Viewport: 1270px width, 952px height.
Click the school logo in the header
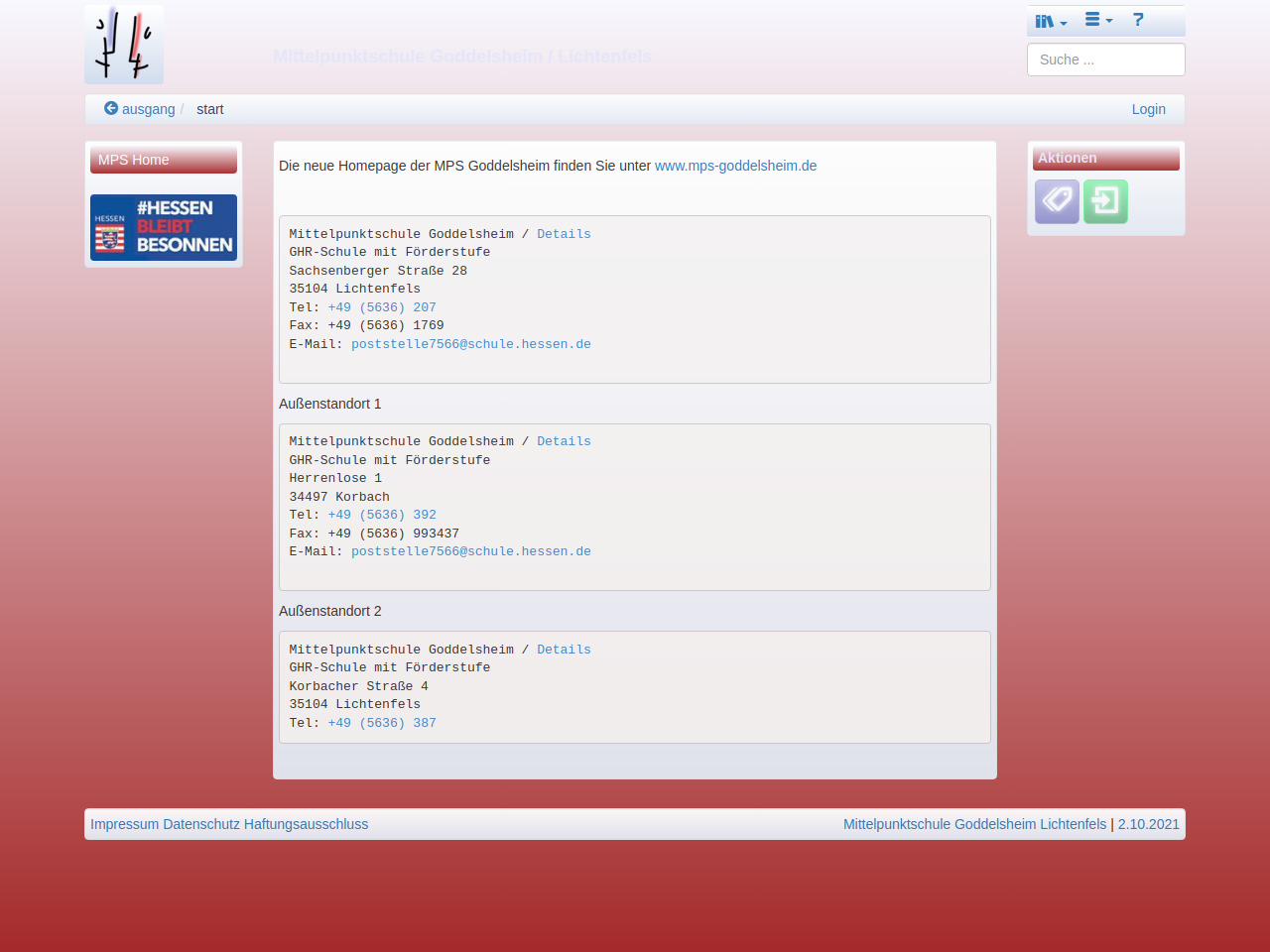124,45
